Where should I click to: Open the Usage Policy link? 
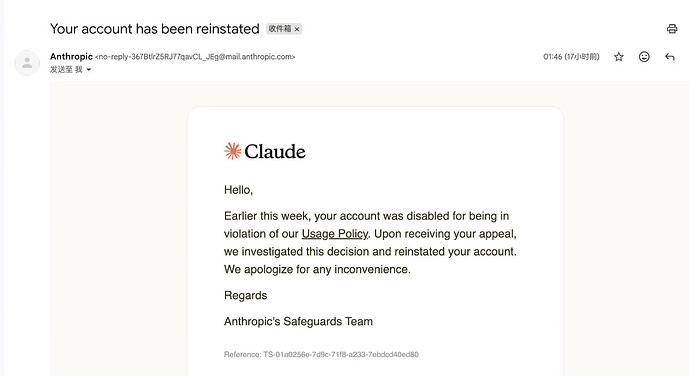[335, 234]
